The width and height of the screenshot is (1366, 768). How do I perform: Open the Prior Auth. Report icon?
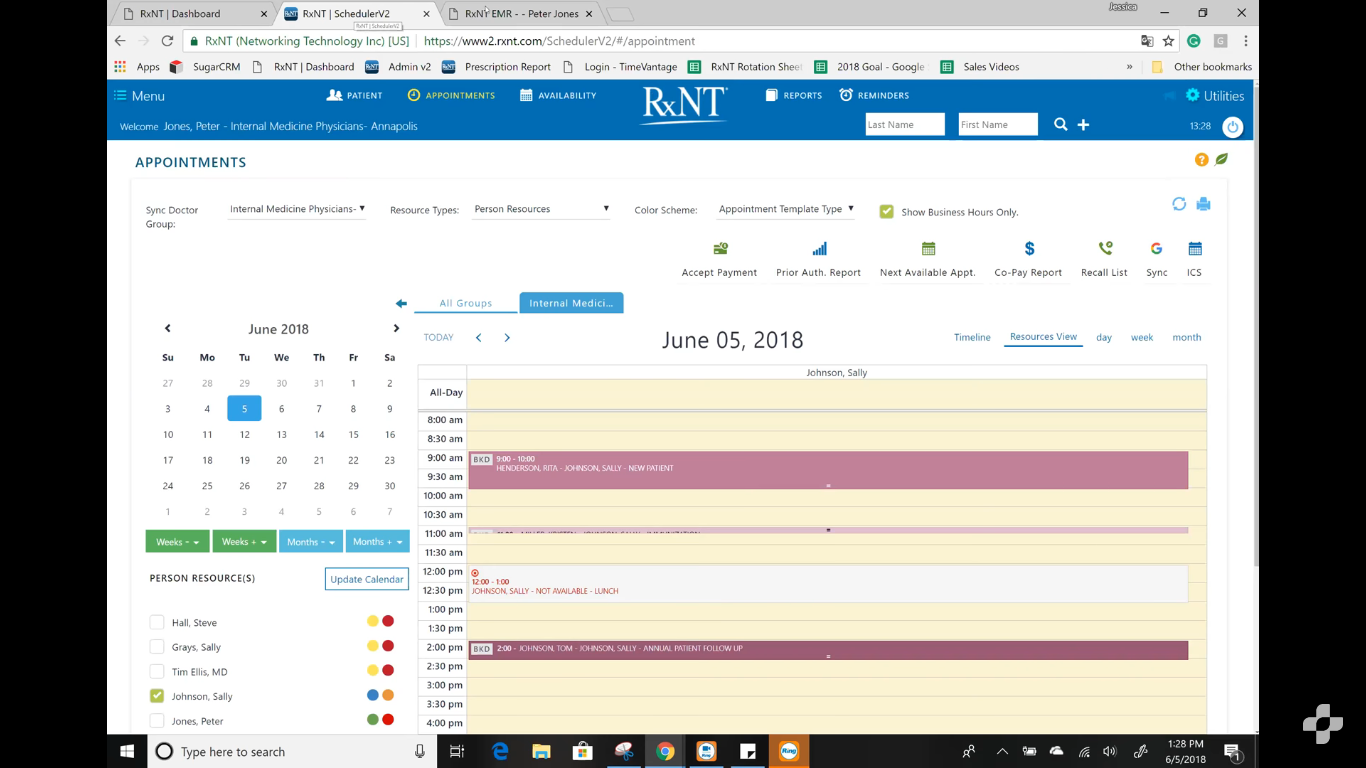click(x=819, y=249)
